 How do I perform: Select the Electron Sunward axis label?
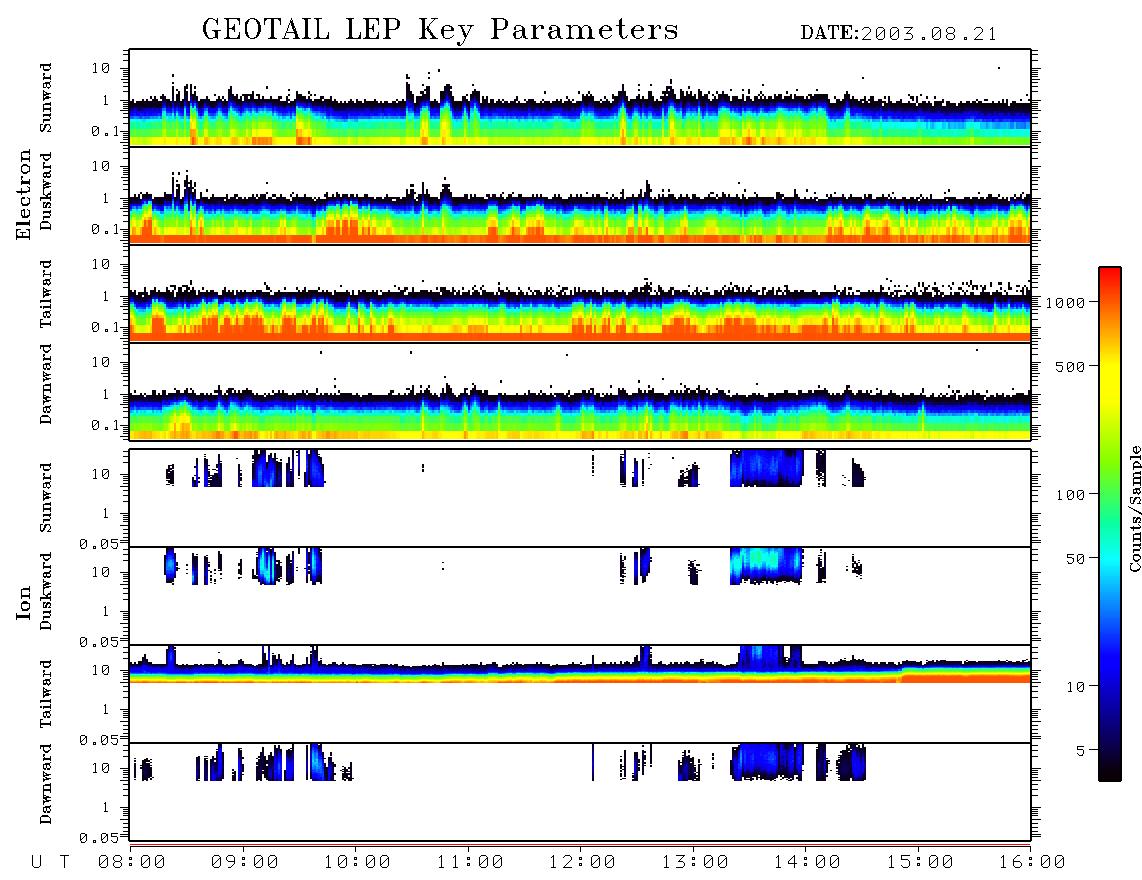46,98
